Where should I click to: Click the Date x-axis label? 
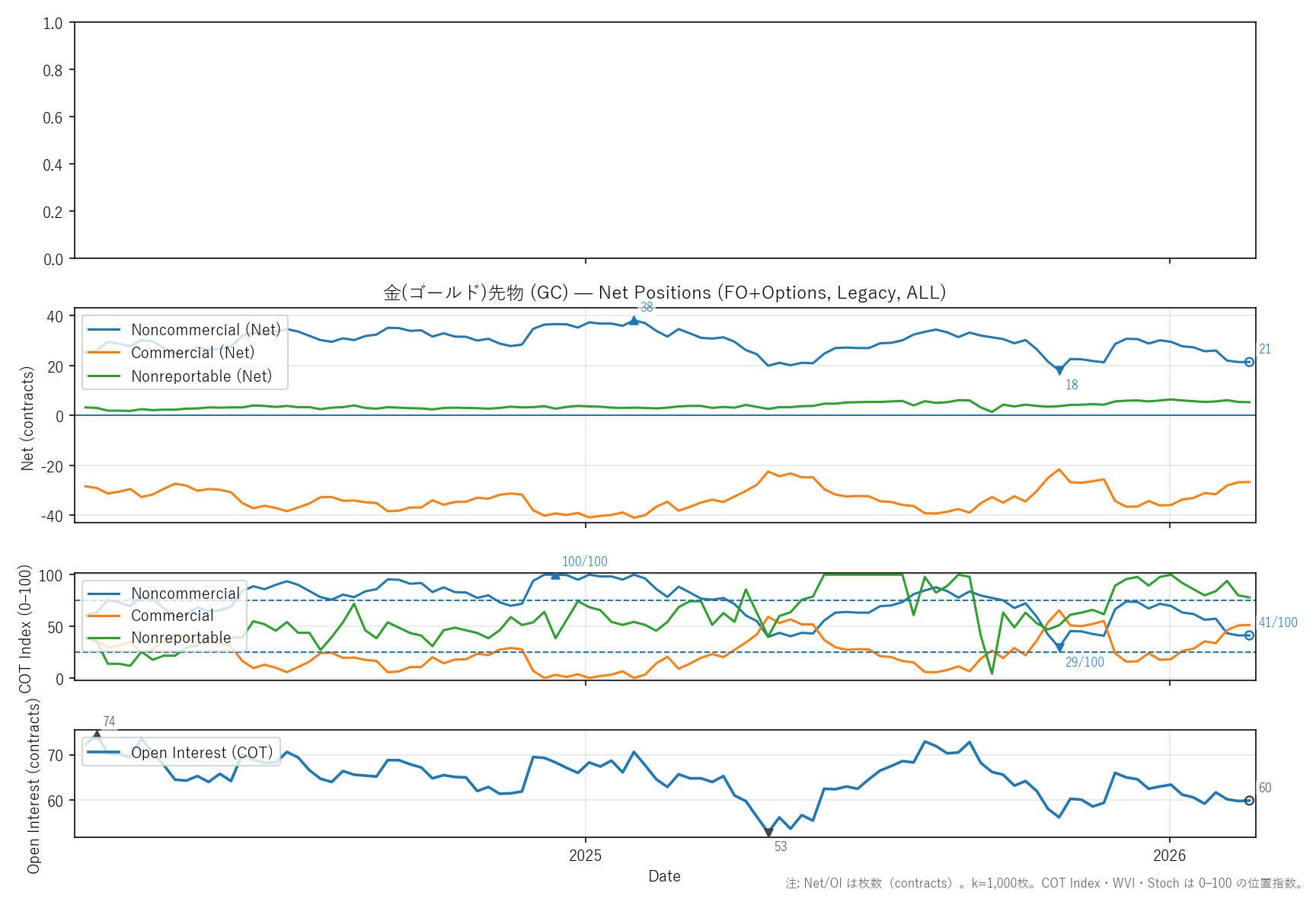click(664, 876)
